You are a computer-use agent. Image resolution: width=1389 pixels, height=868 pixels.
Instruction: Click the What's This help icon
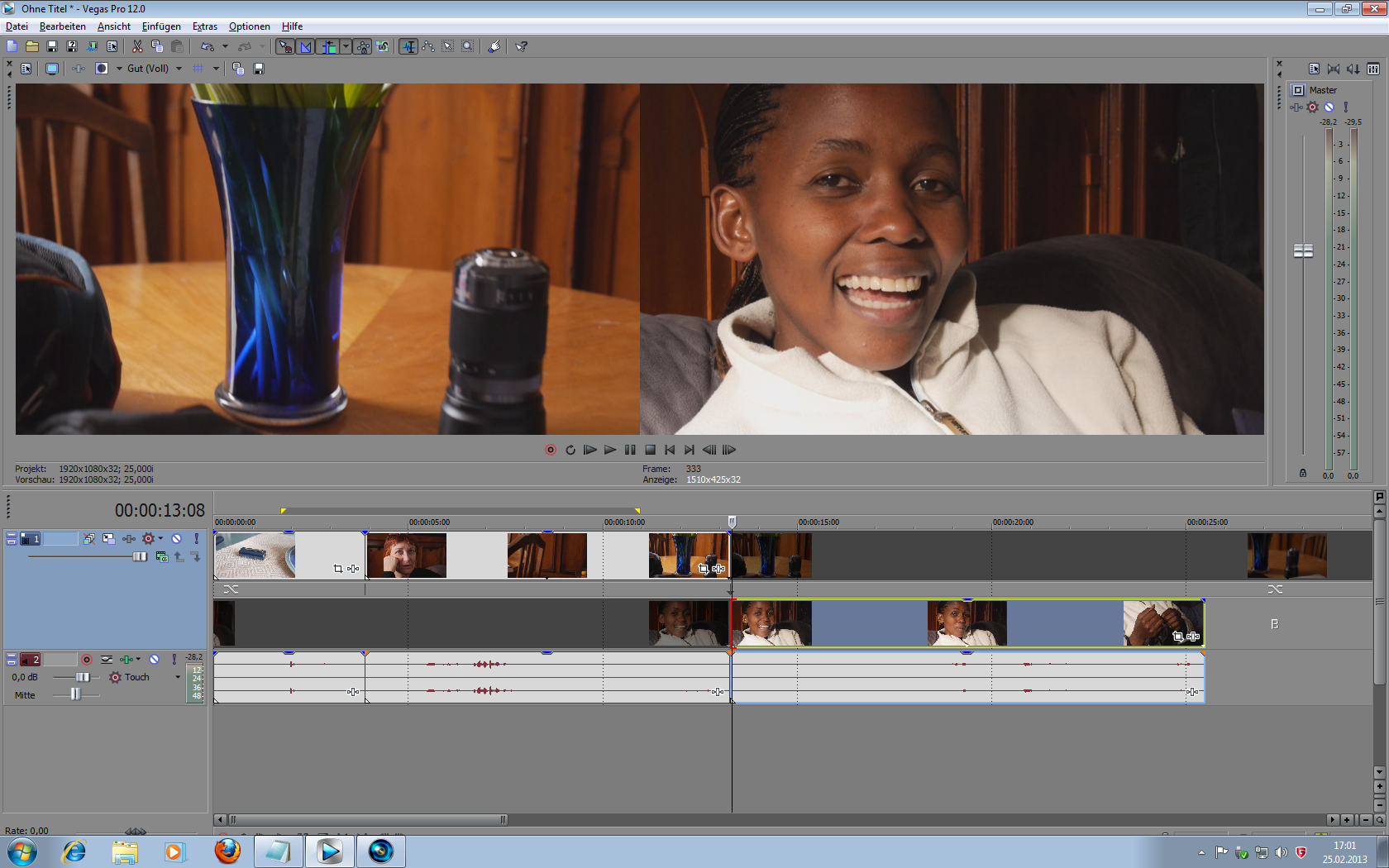tap(522, 46)
